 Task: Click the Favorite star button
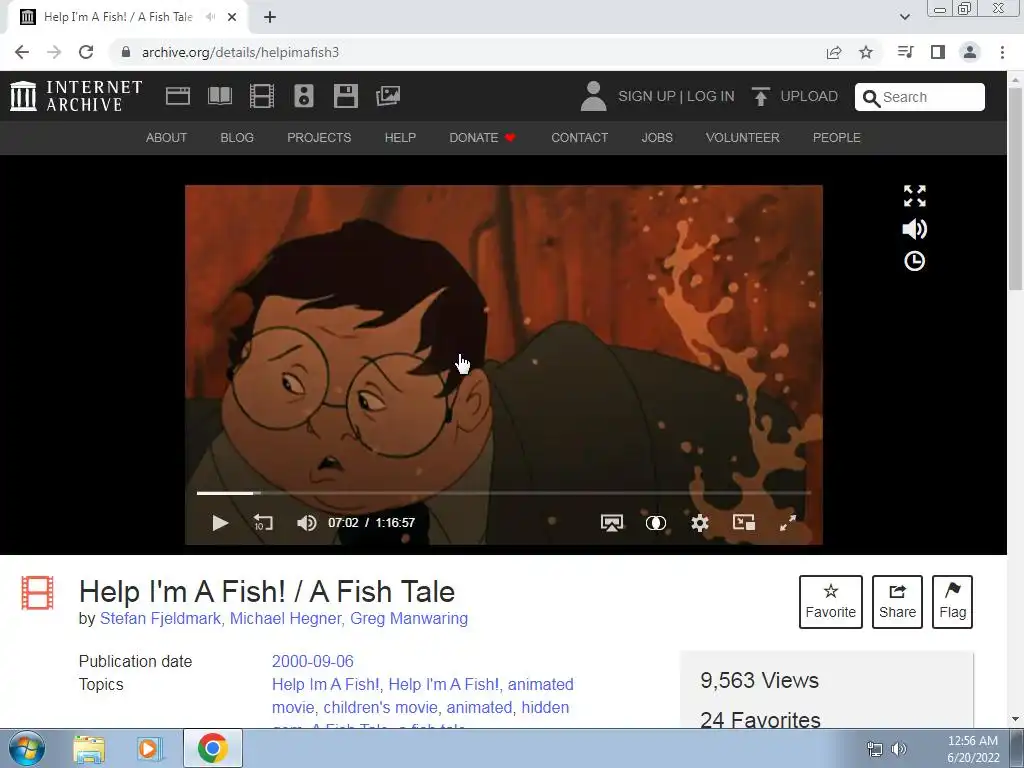831,601
